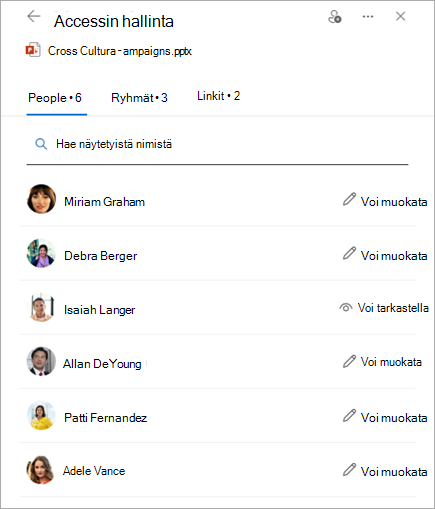Viewport: 435px width, 509px height.
Task: Click the PowerPoint file icon
Action: coord(33,50)
